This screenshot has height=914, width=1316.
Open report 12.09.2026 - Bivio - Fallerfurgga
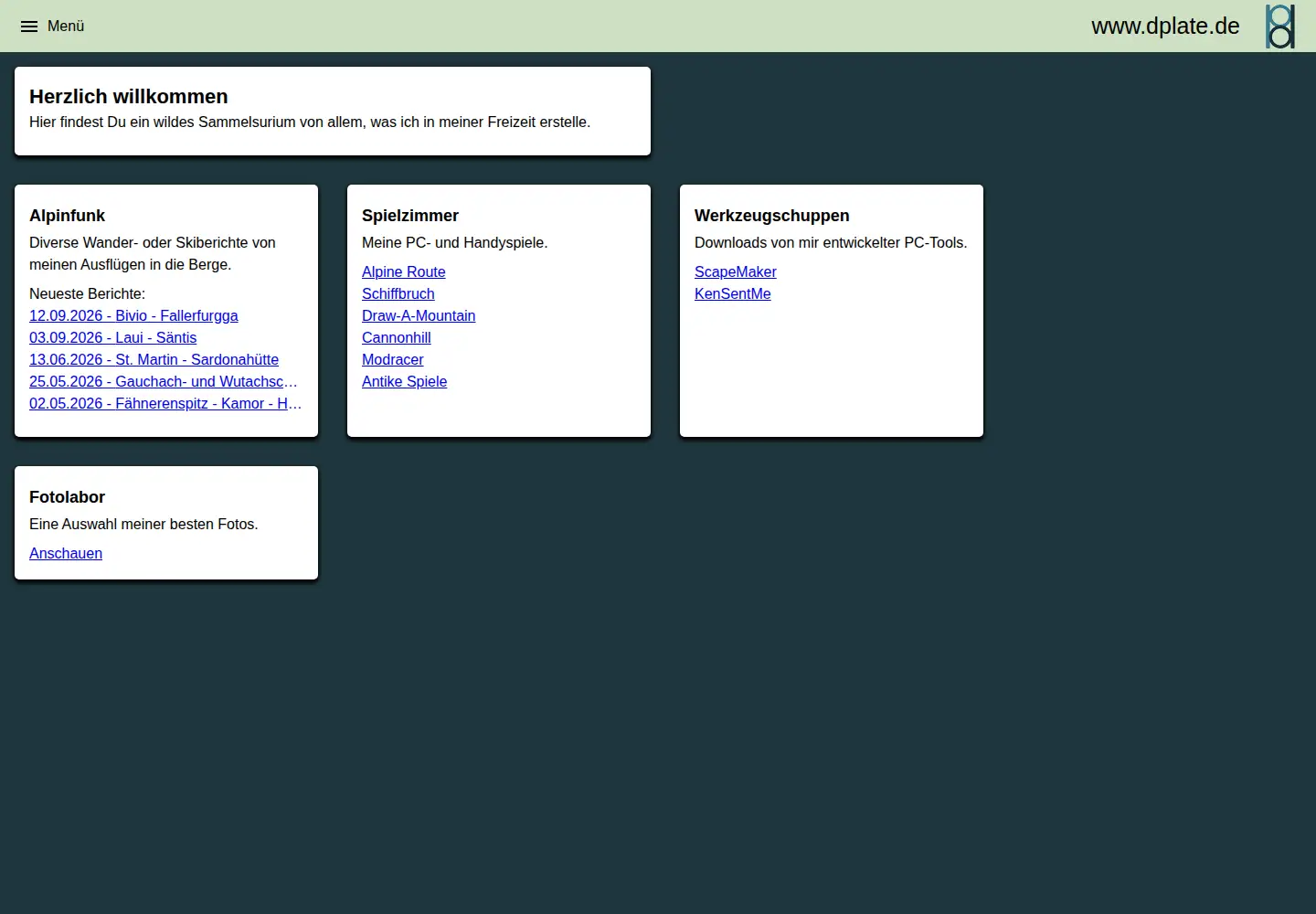133,315
